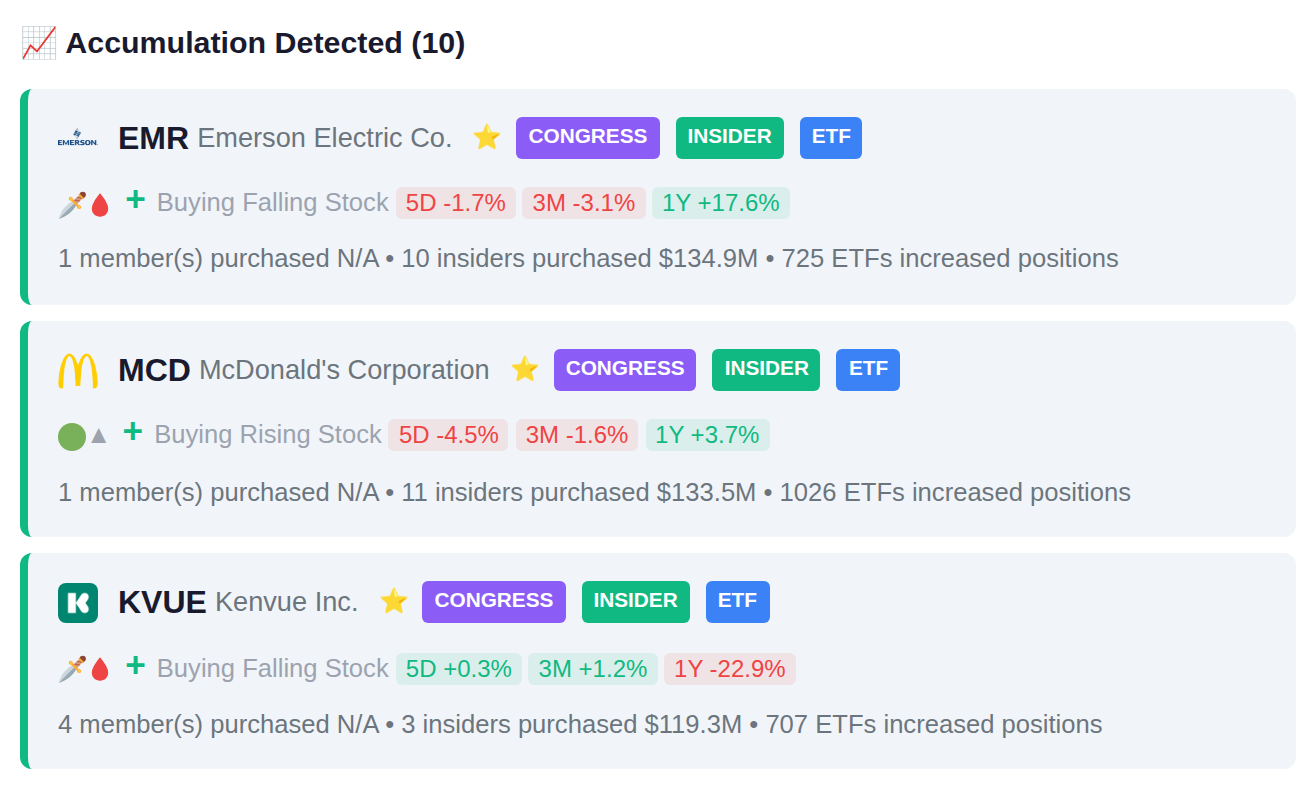1316x788 pixels.
Task: Click the green plus icon on MCD row
Action: (133, 432)
